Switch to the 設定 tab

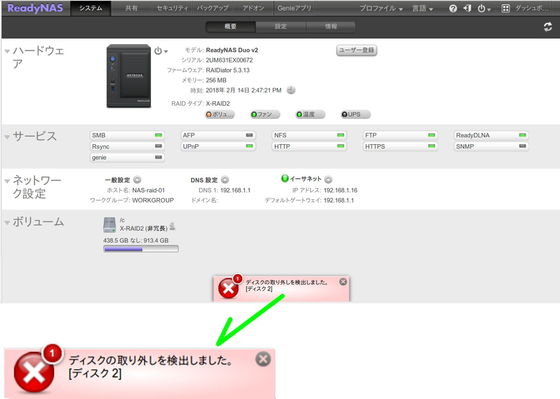280,26
